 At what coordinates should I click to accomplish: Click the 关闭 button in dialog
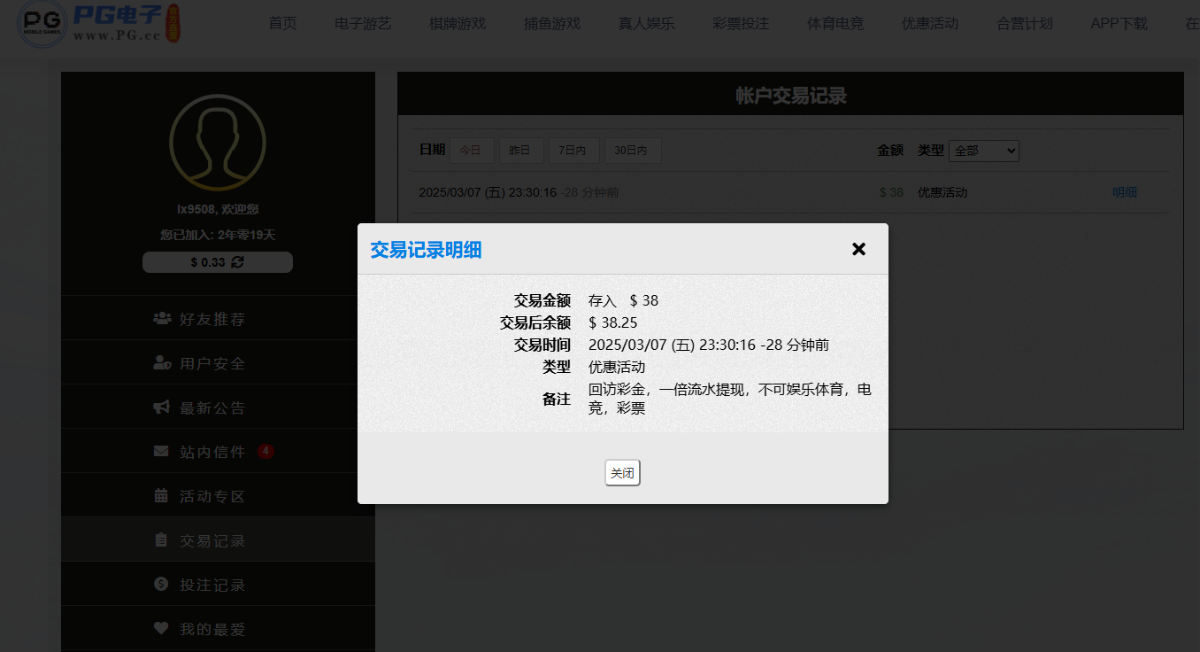click(622, 473)
